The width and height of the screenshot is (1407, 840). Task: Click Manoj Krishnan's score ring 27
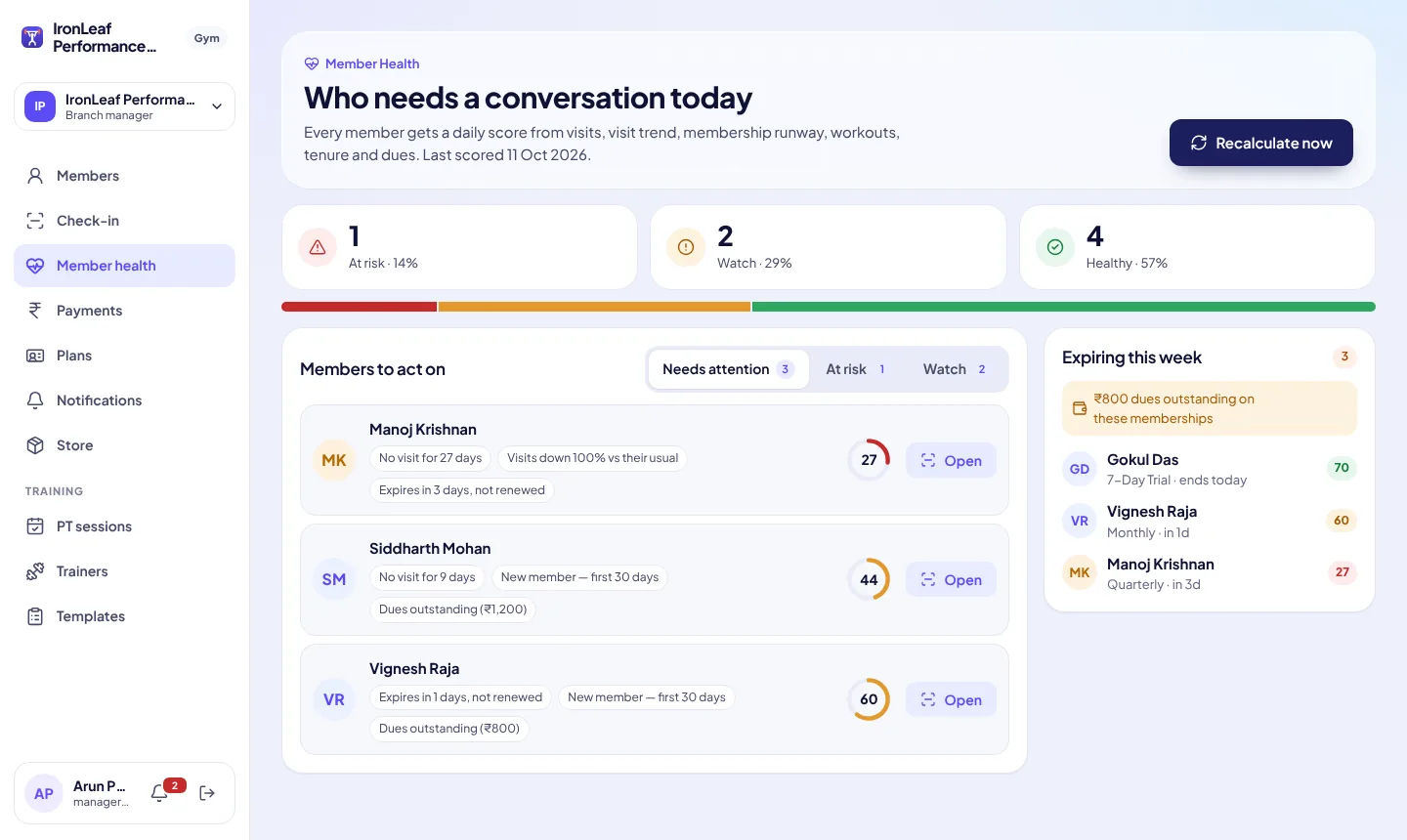[869, 460]
